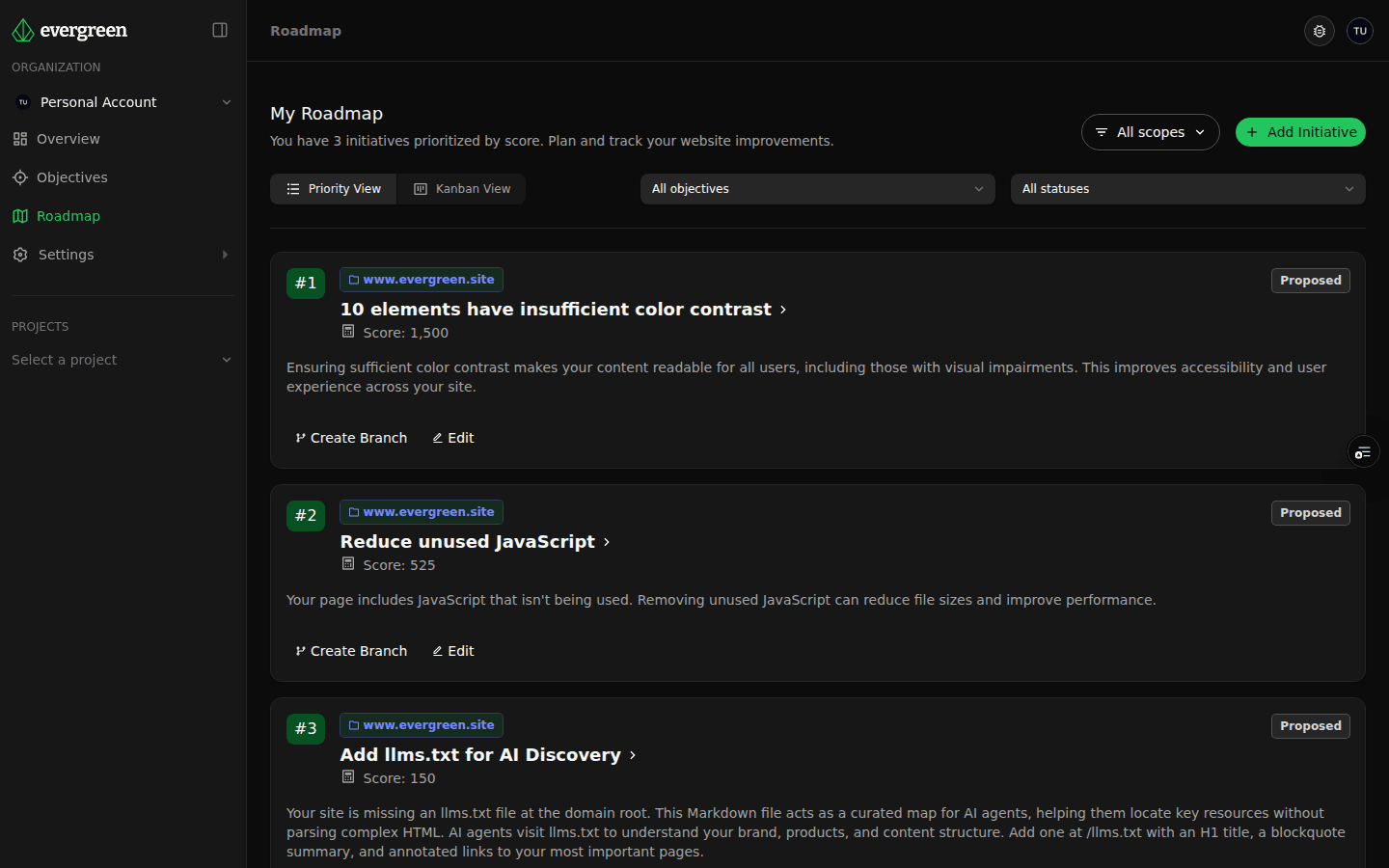The width and height of the screenshot is (1389, 868).
Task: Click Create Branch under Reduce unused JavaScript
Action: [x=351, y=651]
